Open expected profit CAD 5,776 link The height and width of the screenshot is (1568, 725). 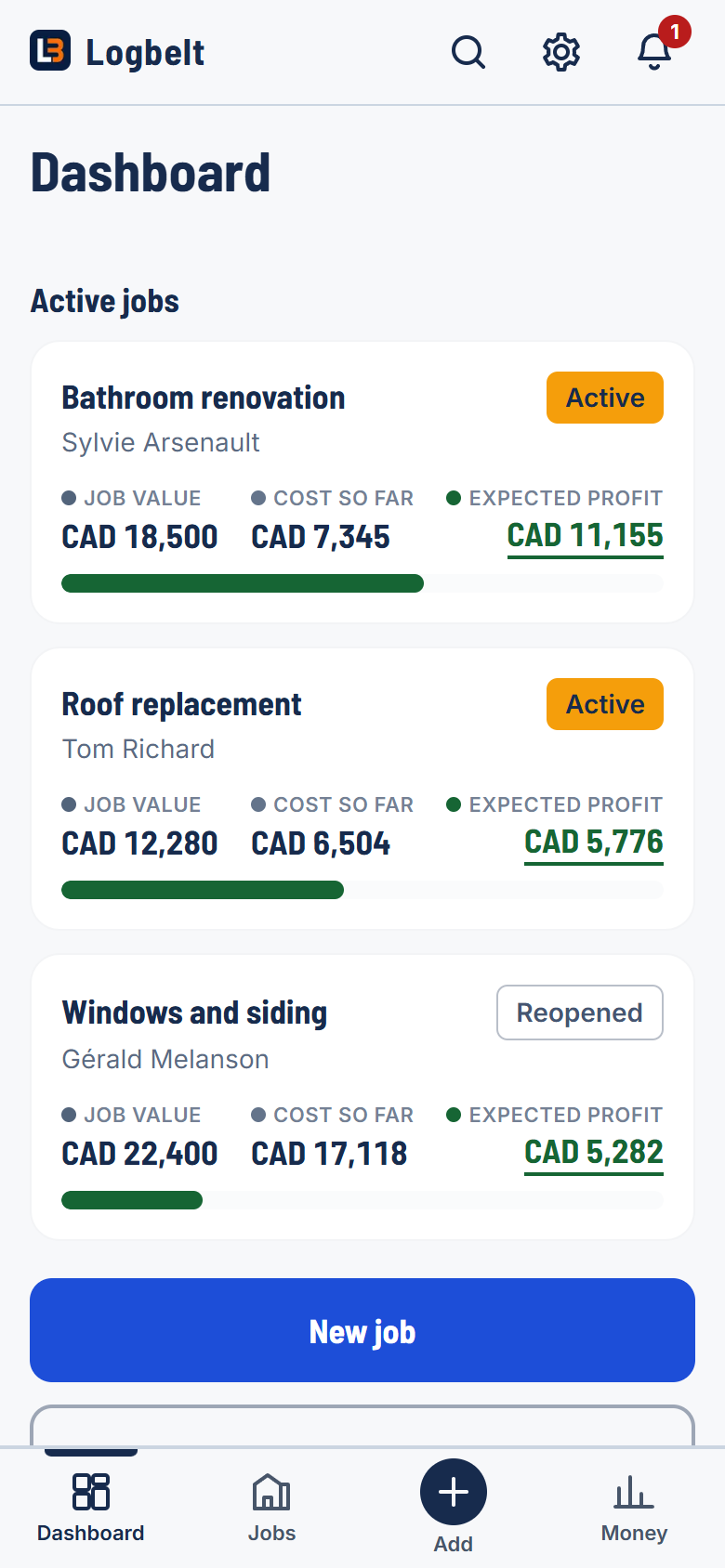click(594, 843)
